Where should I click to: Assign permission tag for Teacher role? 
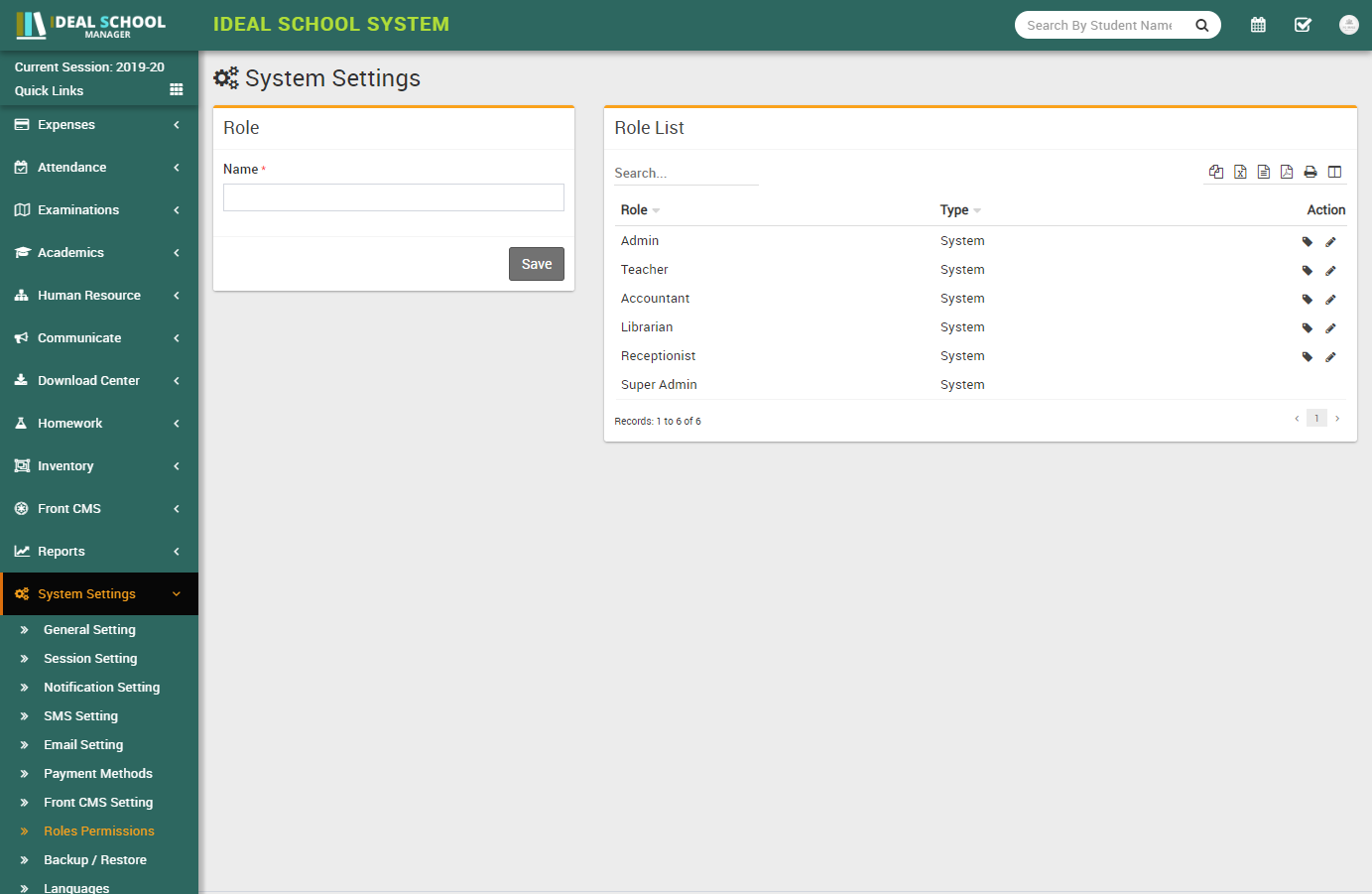click(x=1308, y=270)
